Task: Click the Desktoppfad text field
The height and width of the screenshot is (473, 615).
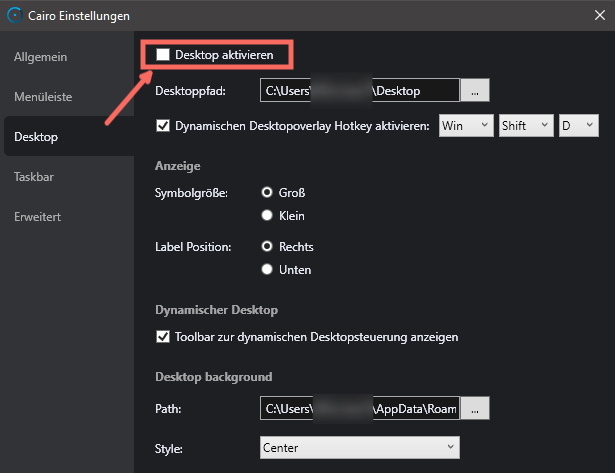Action: tap(360, 90)
